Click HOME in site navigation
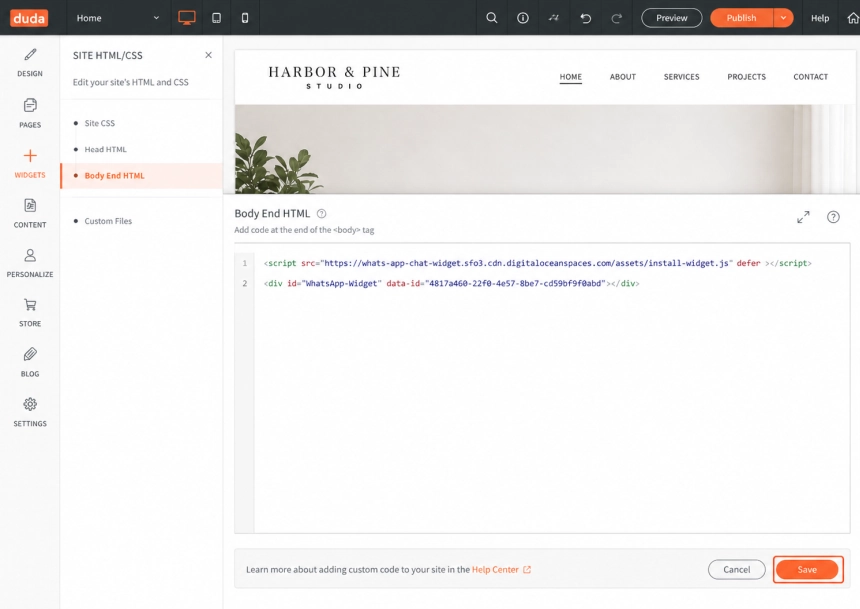Viewport: 860px width, 609px height. tap(570, 77)
